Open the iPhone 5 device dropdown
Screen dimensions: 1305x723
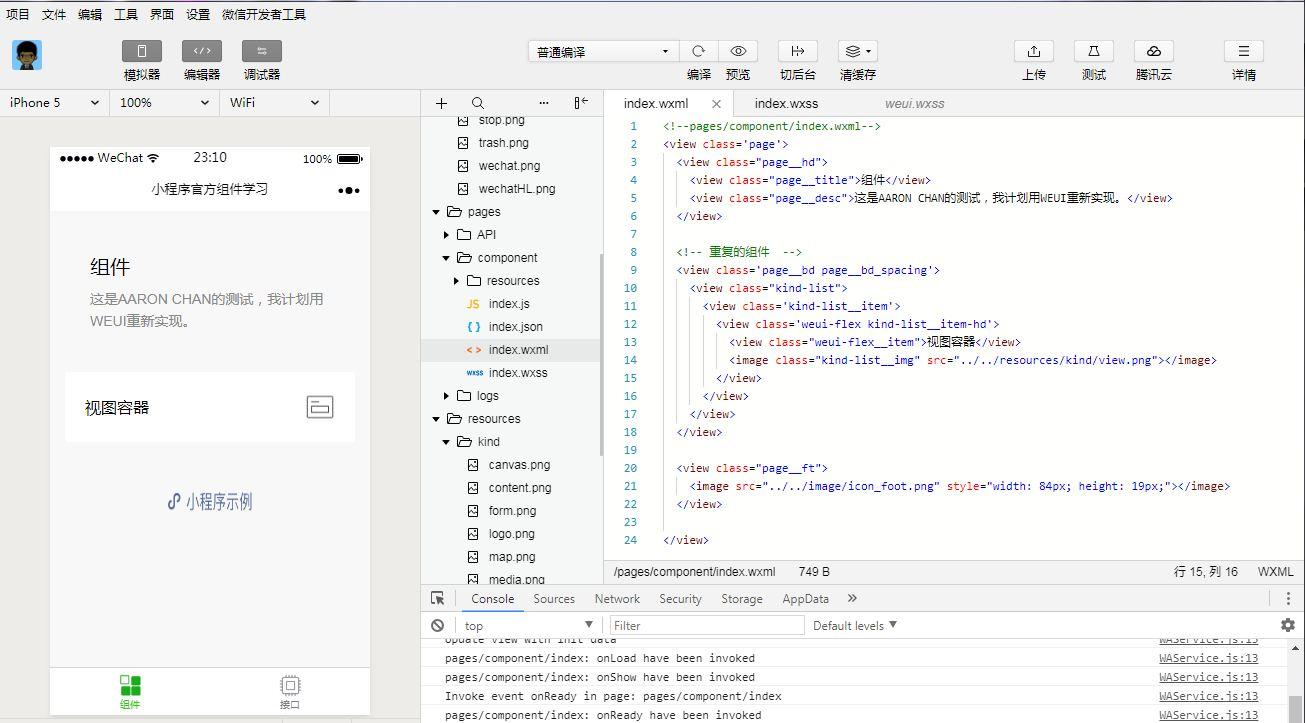[54, 102]
